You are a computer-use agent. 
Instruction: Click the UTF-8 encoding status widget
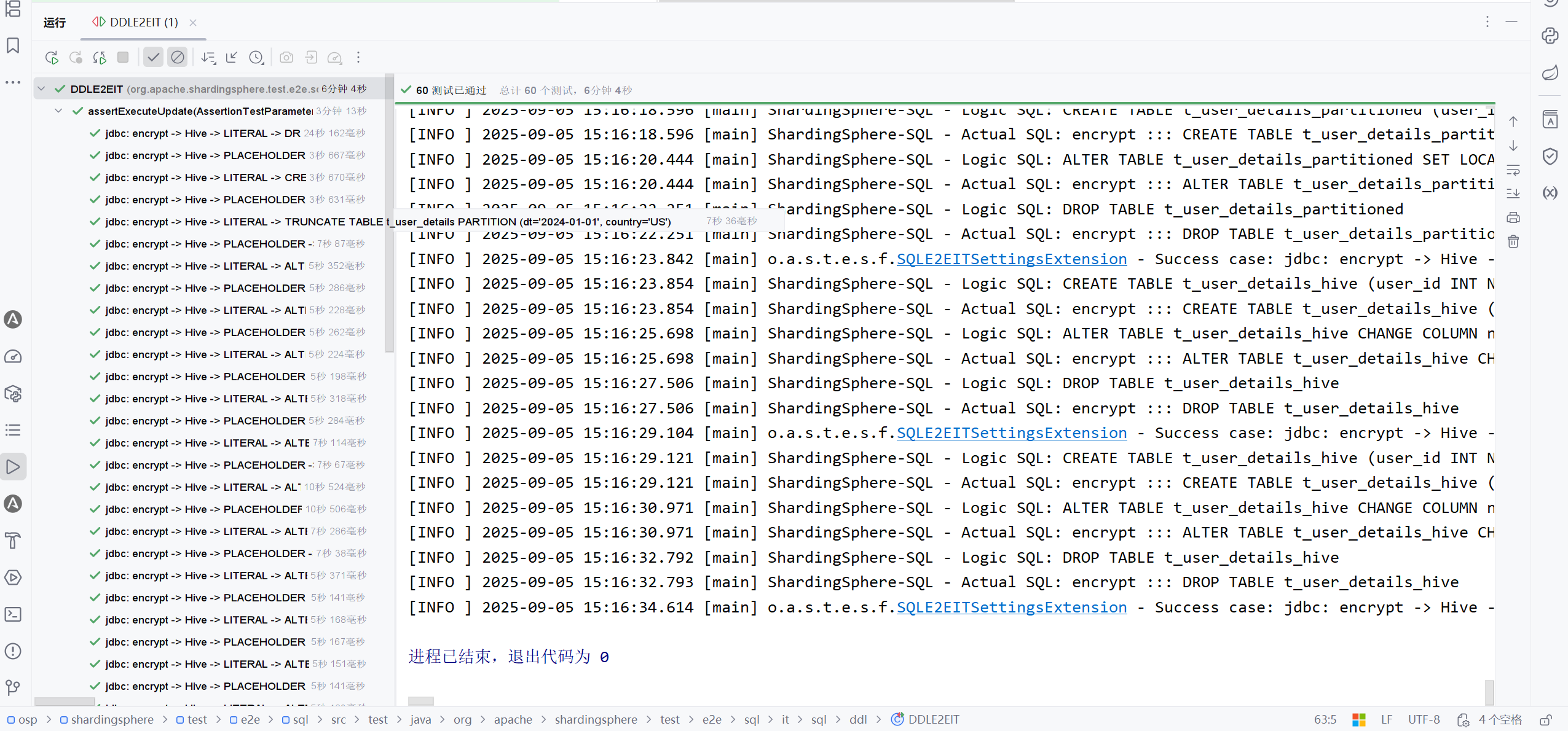tap(1424, 719)
